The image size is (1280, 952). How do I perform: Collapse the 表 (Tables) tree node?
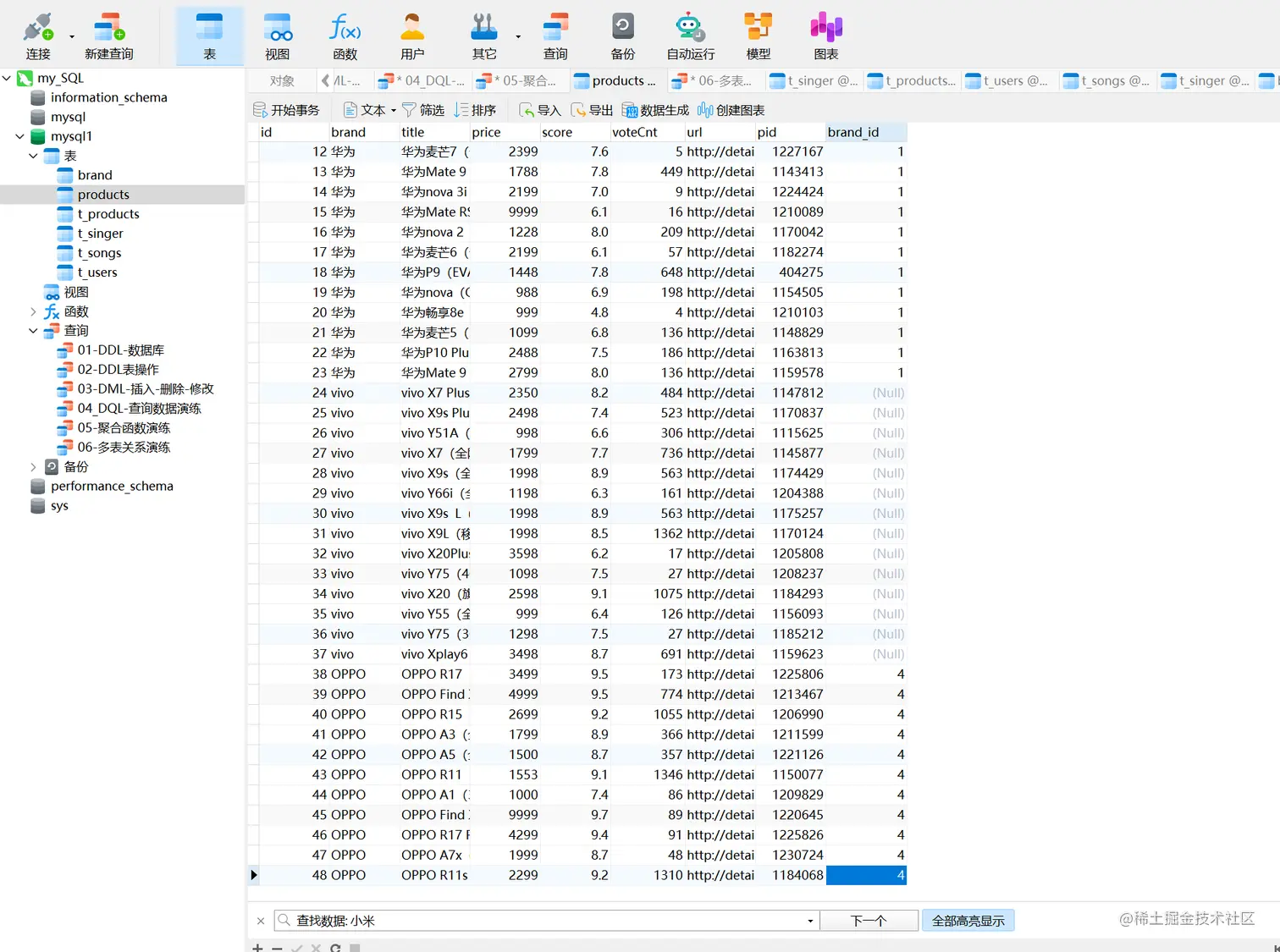[x=34, y=156]
